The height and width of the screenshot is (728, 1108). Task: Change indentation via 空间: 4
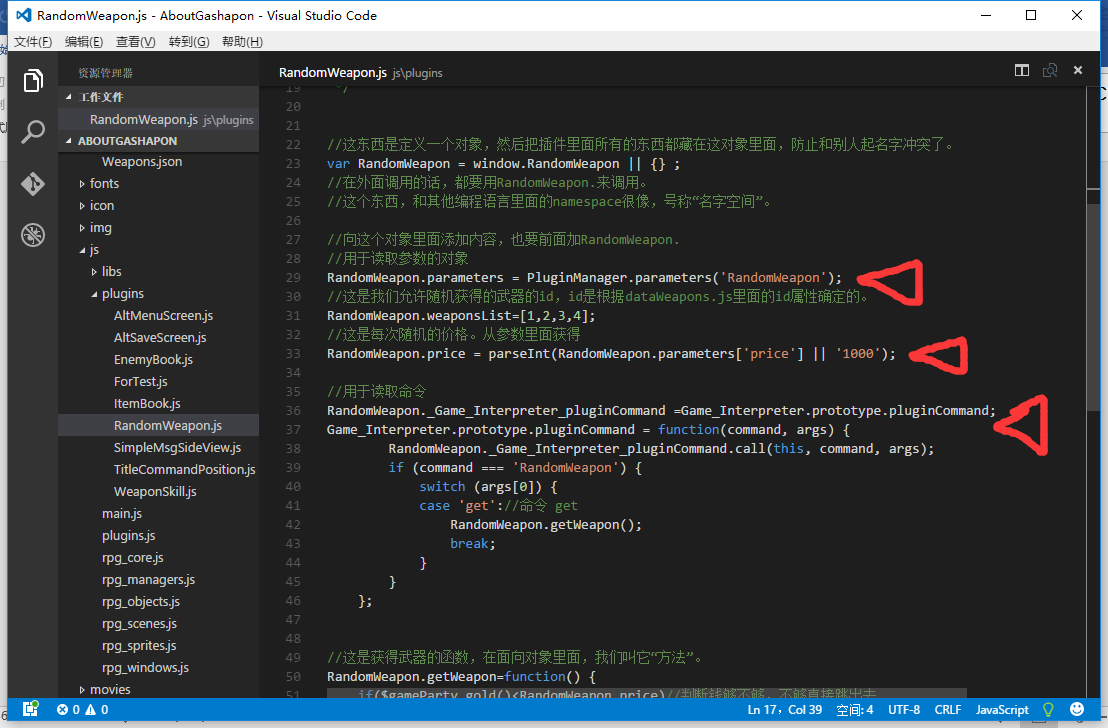855,710
